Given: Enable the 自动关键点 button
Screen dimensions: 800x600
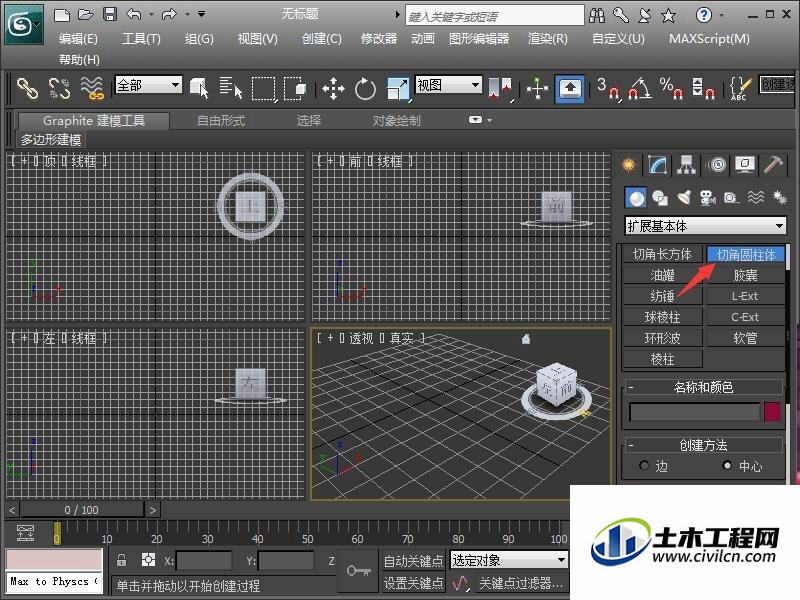Looking at the screenshot, I should (413, 561).
